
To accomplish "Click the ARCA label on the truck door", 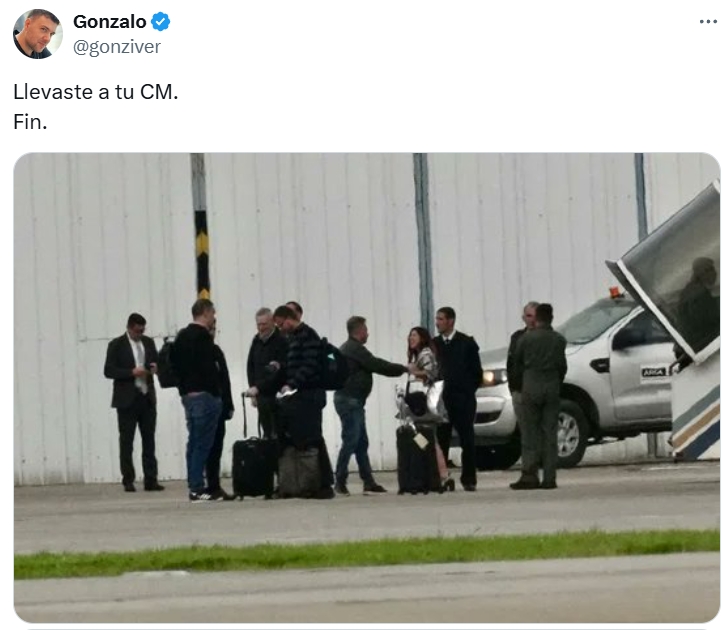I will [x=653, y=372].
